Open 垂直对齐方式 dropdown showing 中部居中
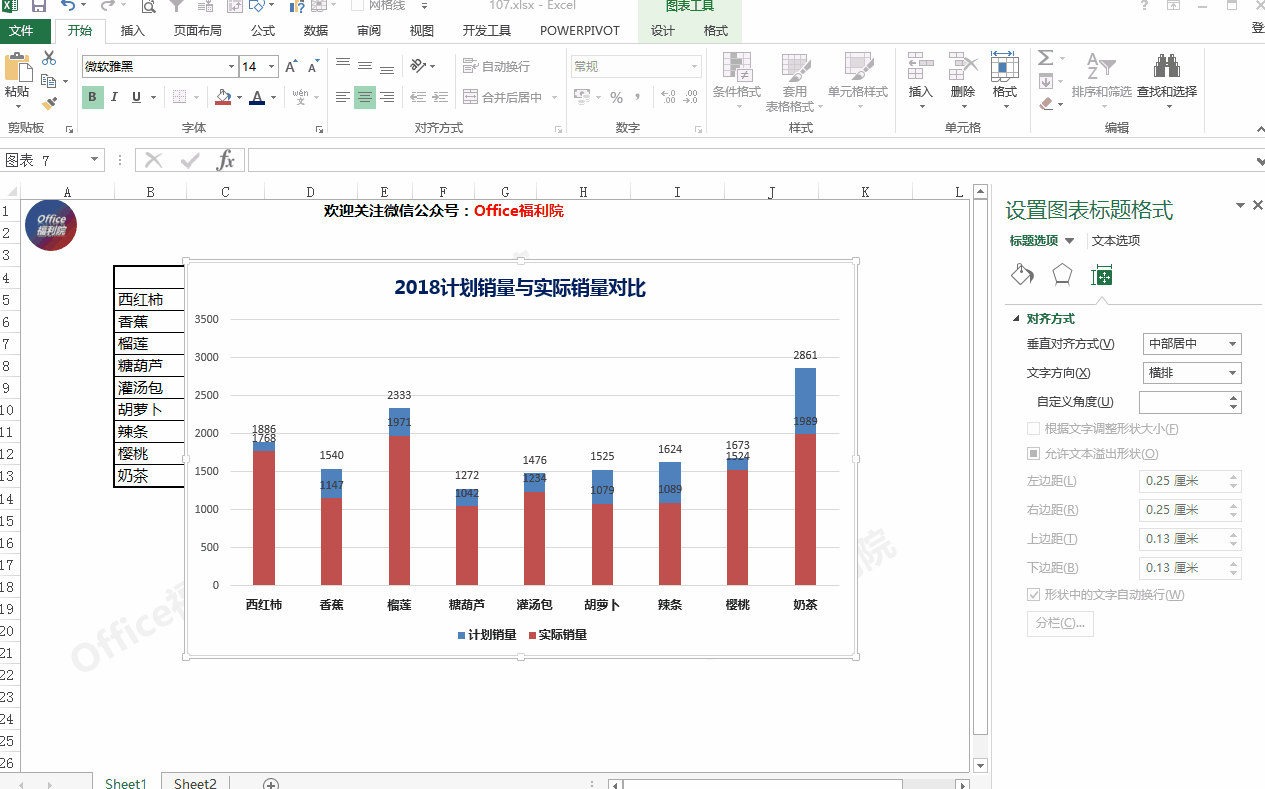The width and height of the screenshot is (1265, 789). pyautogui.click(x=1192, y=344)
